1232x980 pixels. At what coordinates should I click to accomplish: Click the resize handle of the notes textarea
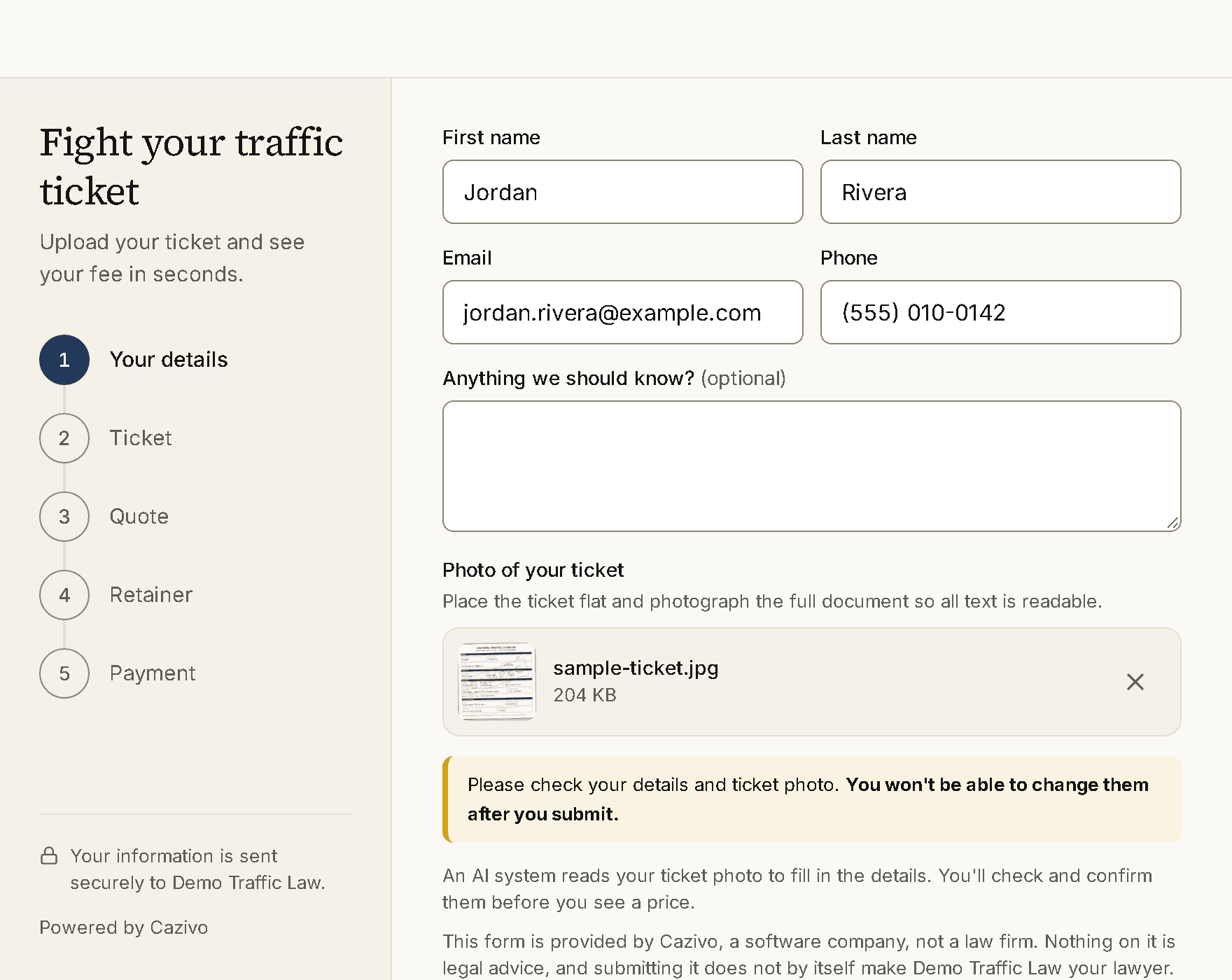[1173, 523]
